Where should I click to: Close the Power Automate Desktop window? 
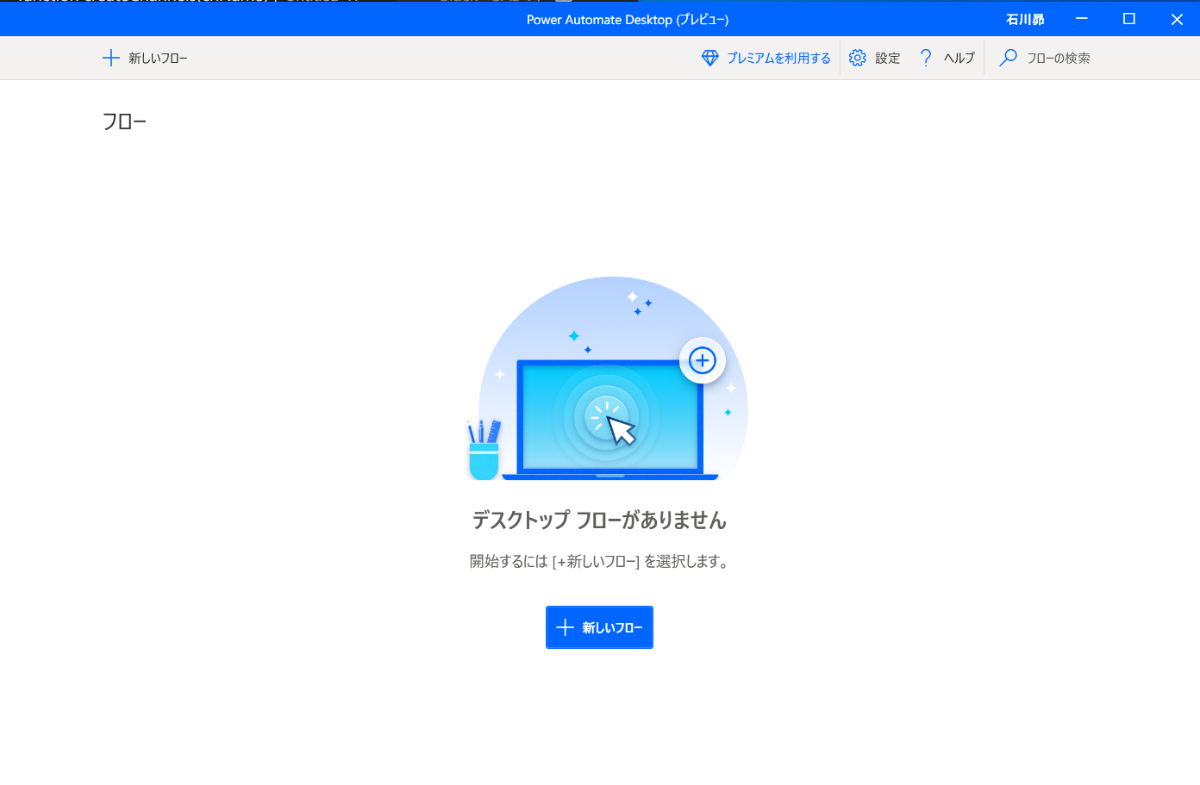coord(1176,18)
